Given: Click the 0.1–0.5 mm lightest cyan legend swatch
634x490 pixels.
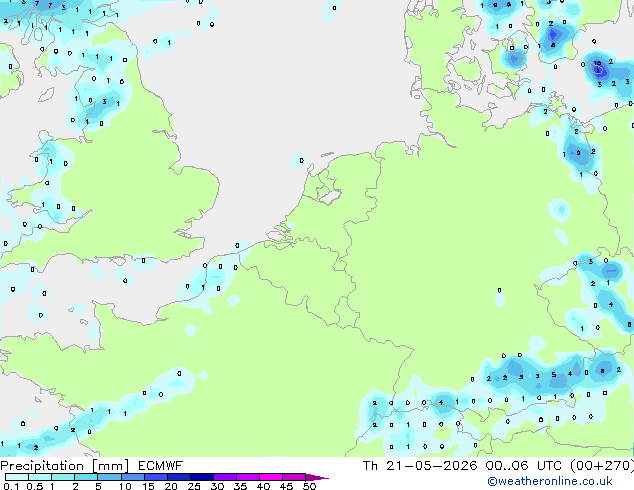Looking at the screenshot, I should click(x=17, y=477).
